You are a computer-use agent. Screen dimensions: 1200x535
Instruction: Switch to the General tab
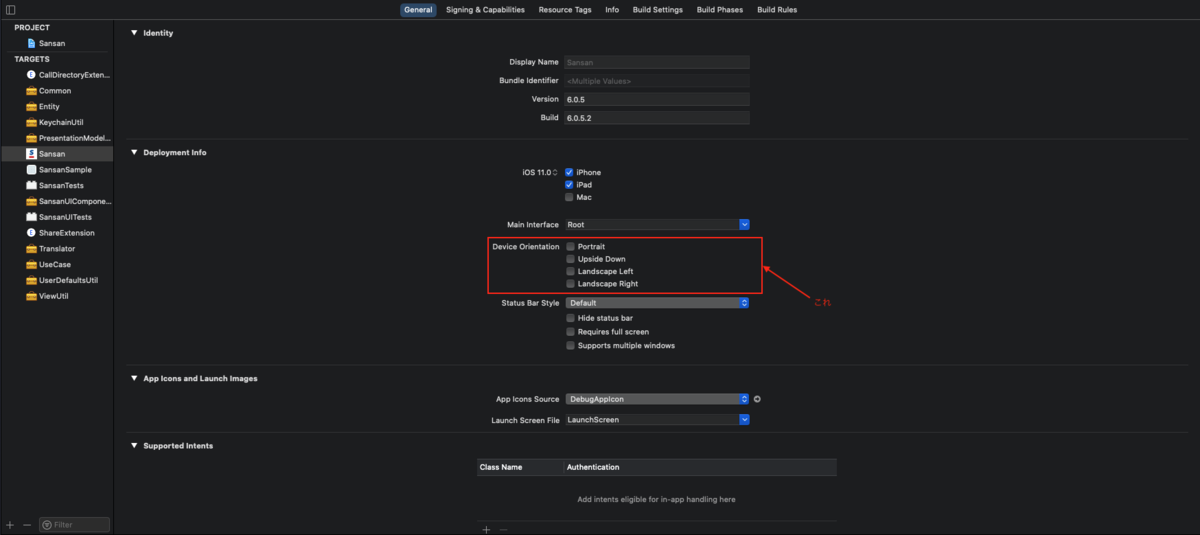418,10
